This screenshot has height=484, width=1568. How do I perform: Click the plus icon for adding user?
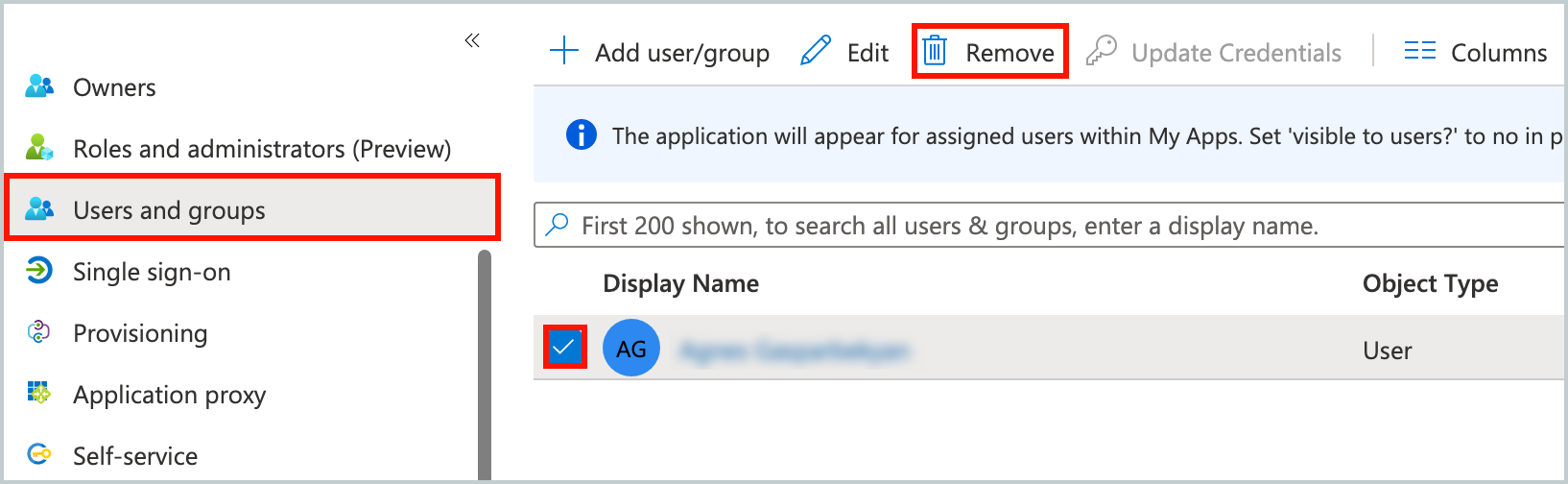pyautogui.click(x=564, y=51)
